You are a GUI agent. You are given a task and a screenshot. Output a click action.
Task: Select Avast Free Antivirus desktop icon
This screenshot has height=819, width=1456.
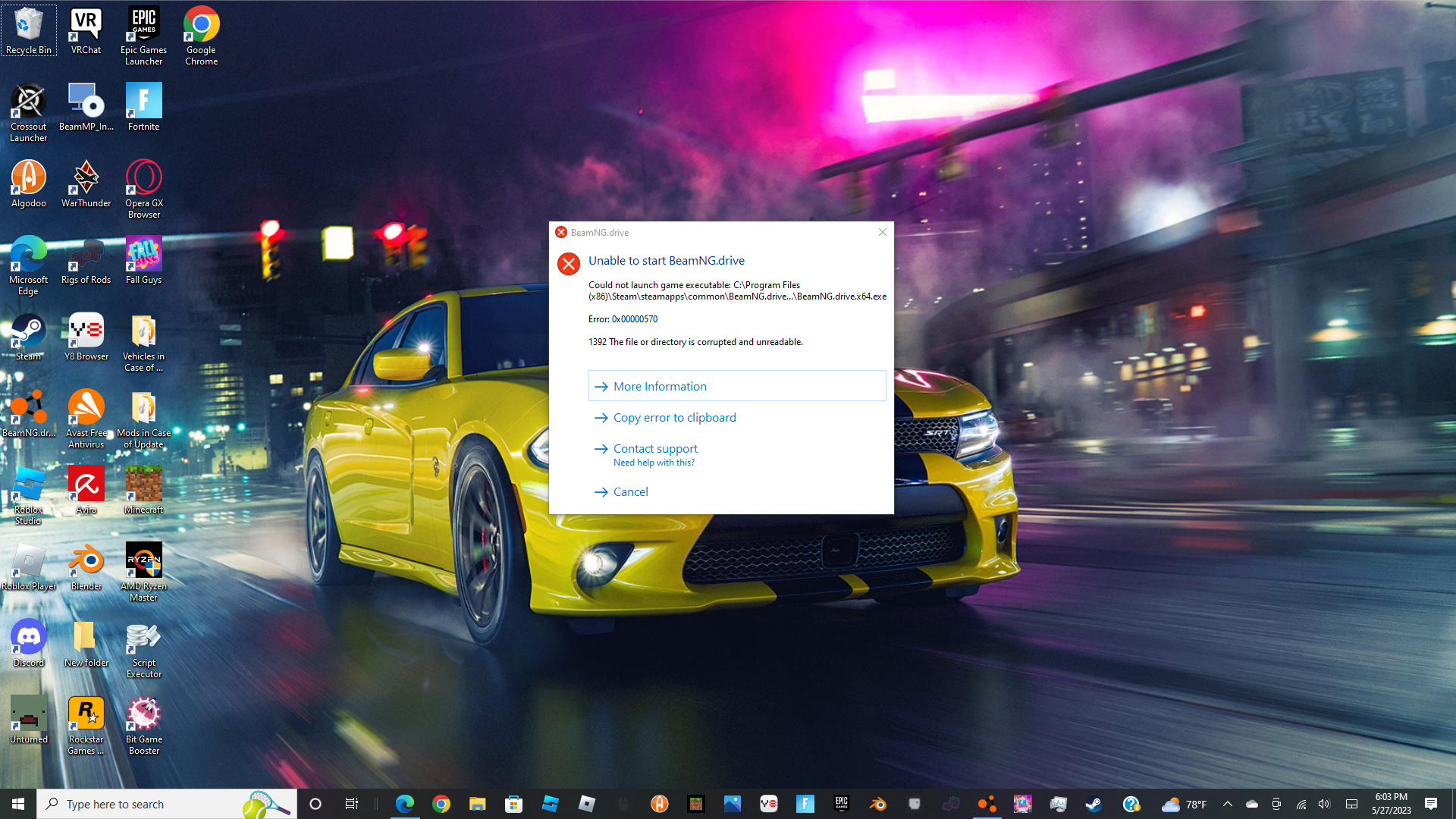click(86, 419)
